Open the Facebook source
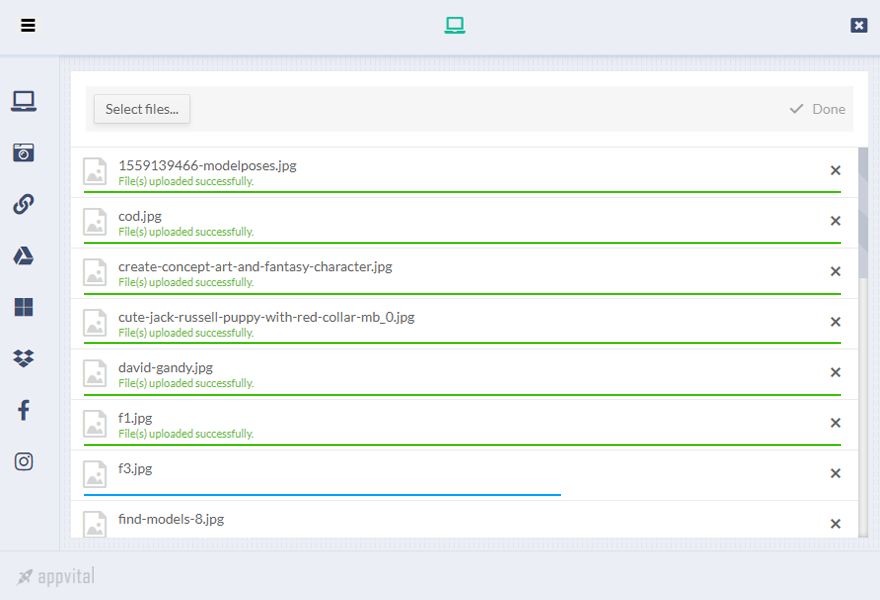The width and height of the screenshot is (880, 600). click(x=24, y=409)
